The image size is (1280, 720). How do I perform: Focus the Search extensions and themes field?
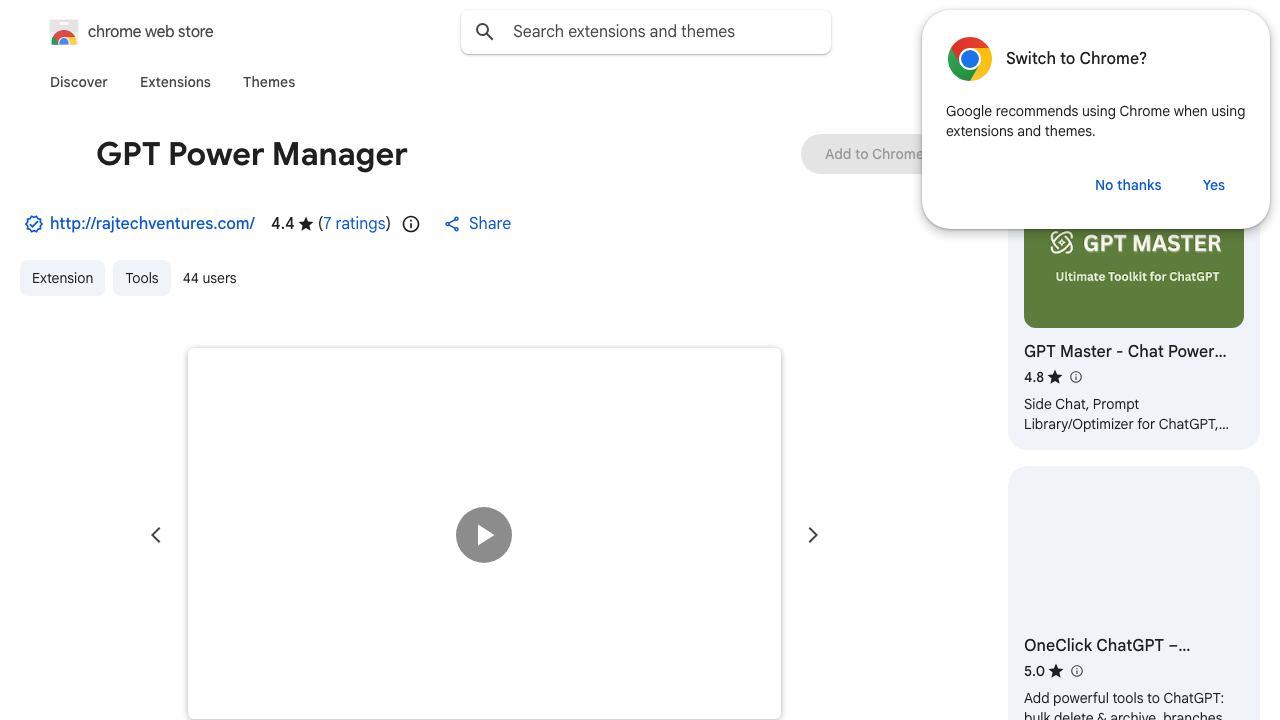pos(646,32)
